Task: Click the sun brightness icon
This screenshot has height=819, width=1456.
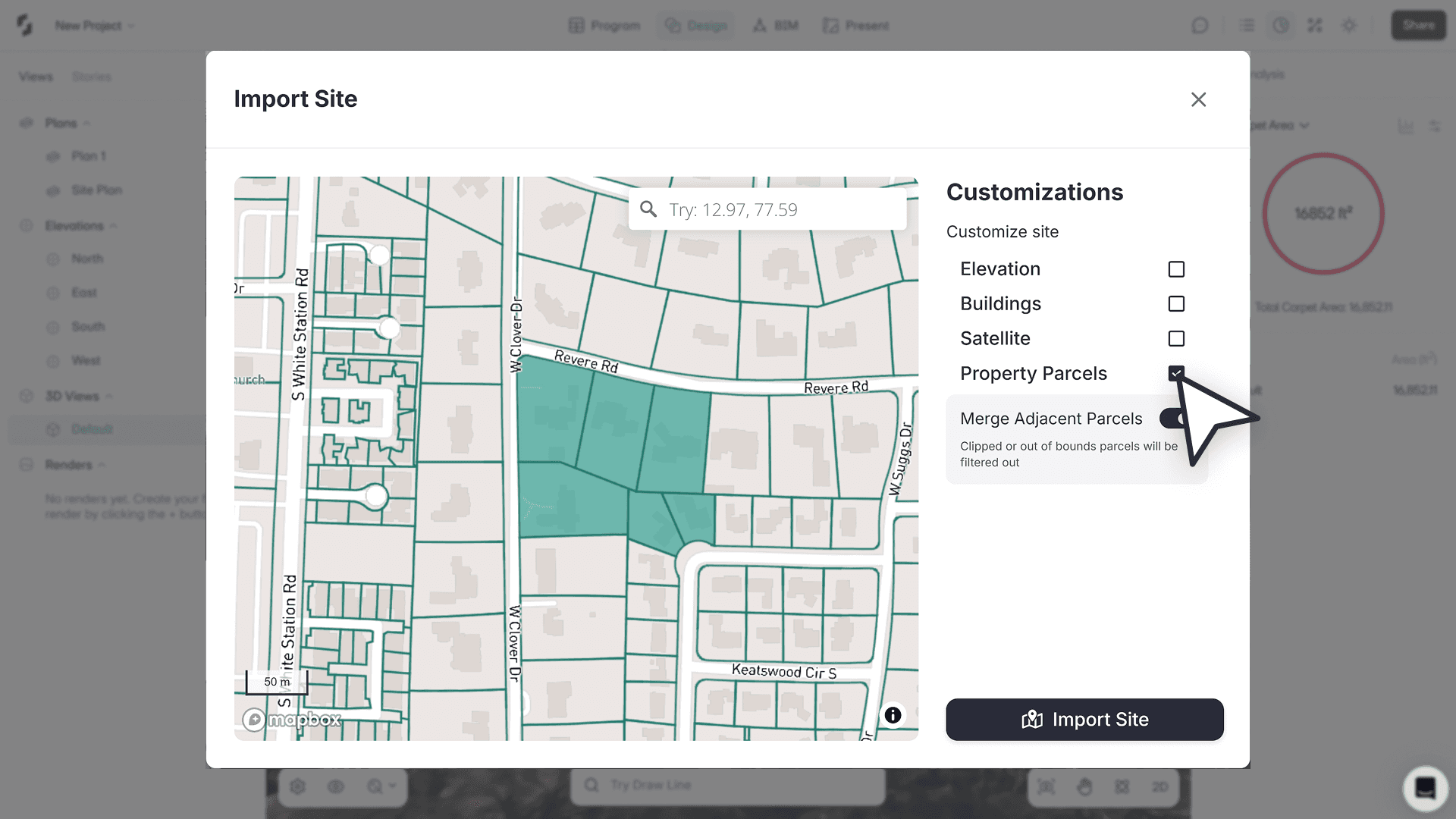Action: coord(1349,26)
